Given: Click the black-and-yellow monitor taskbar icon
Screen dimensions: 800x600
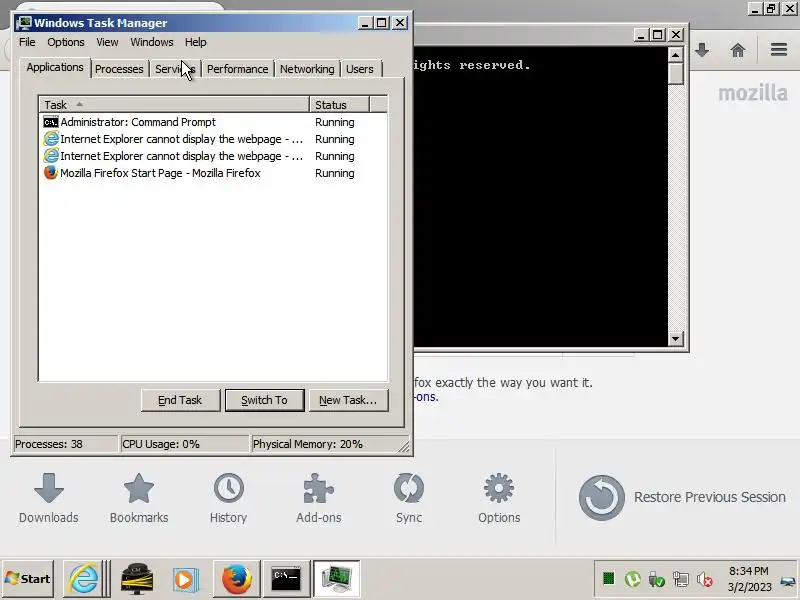Looking at the screenshot, I should pos(137,579).
